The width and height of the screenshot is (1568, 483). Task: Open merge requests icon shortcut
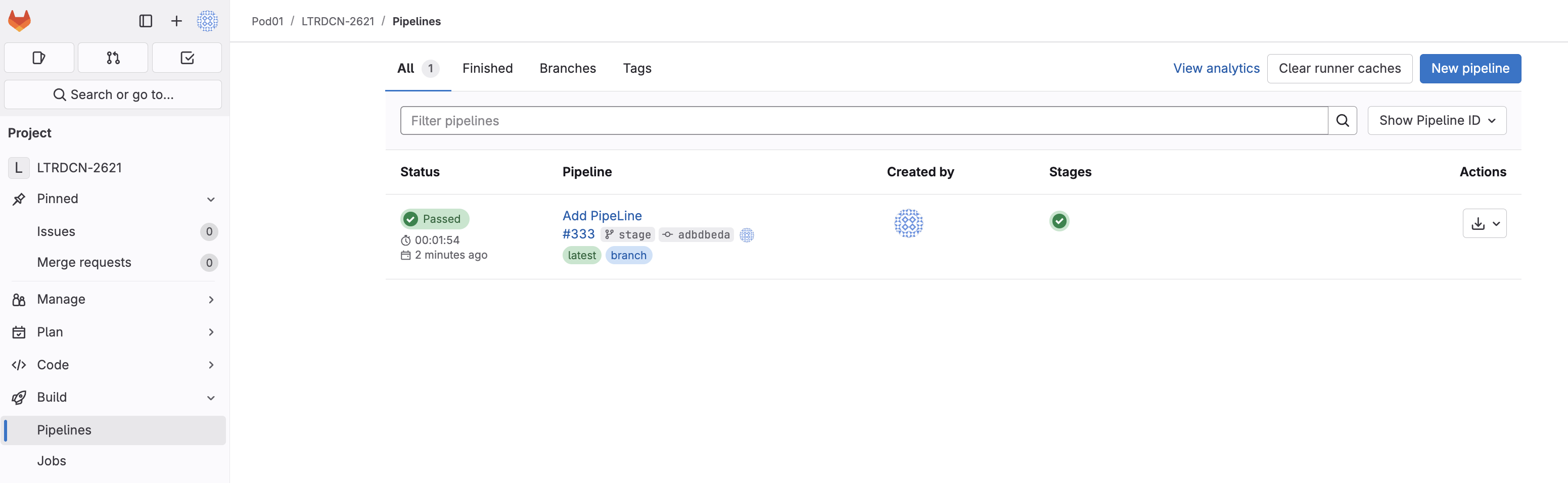coord(113,58)
